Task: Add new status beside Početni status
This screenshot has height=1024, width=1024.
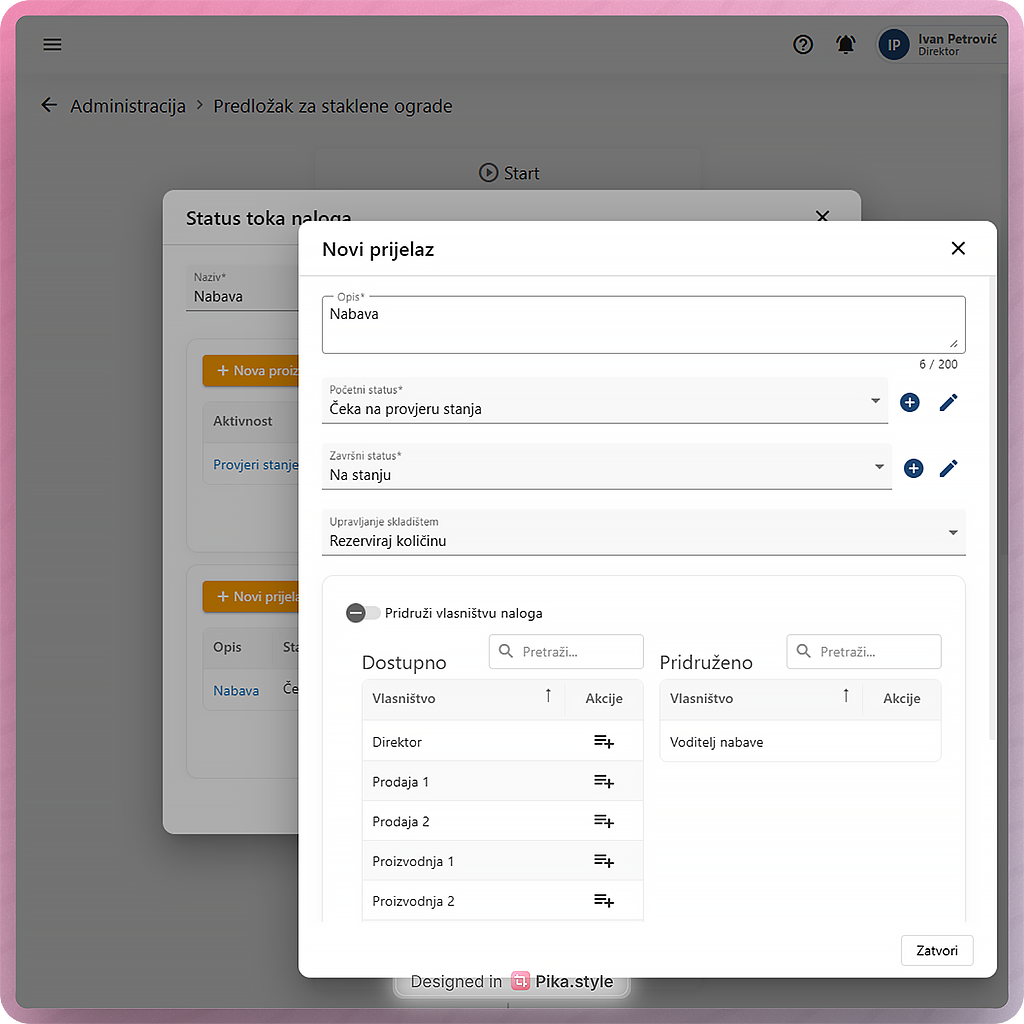Action: (909, 402)
